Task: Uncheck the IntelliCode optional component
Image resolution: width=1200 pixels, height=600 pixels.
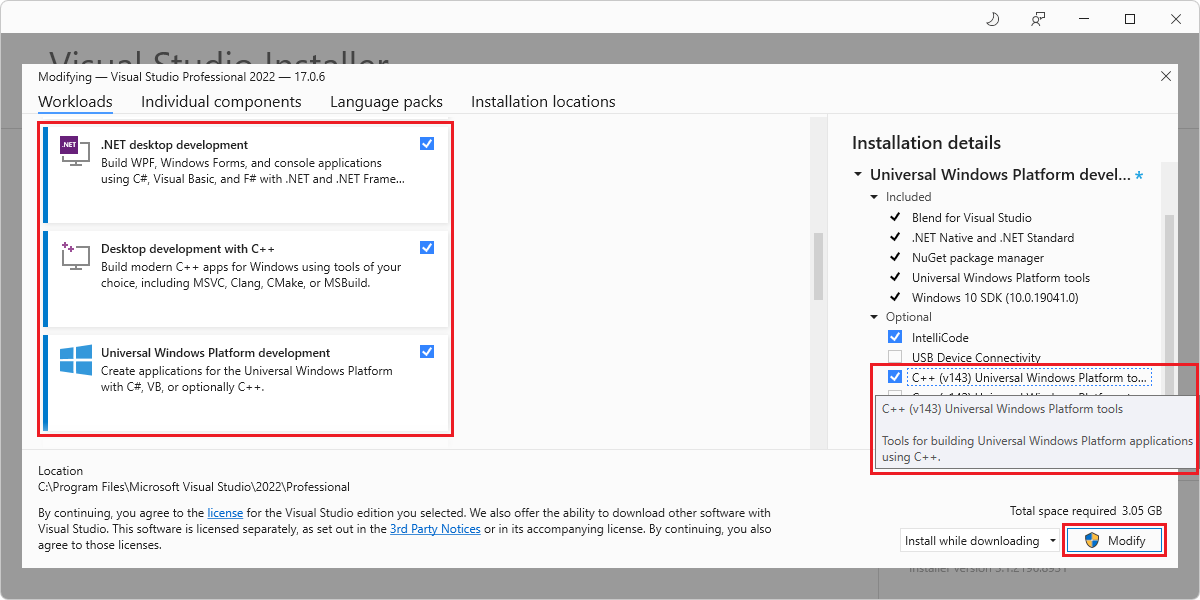Action: pyautogui.click(x=894, y=337)
